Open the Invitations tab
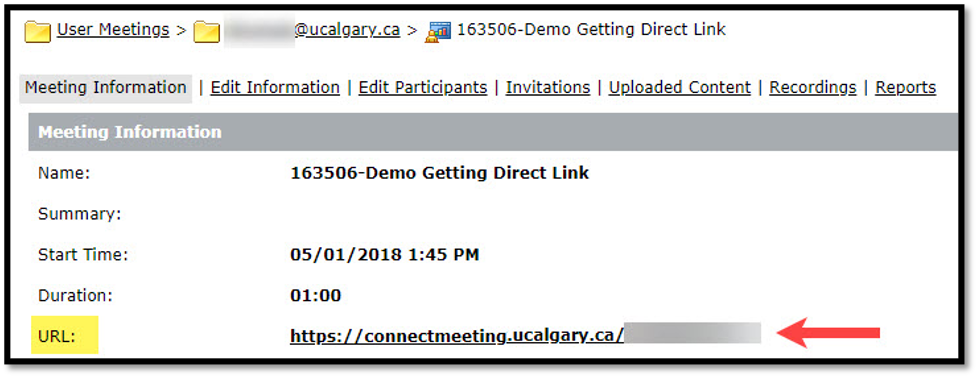Viewport: 977px width, 377px height. tap(548, 88)
